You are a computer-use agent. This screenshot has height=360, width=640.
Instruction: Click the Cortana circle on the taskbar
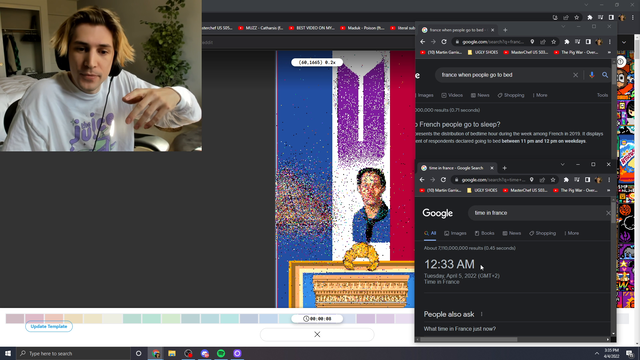(x=138, y=353)
